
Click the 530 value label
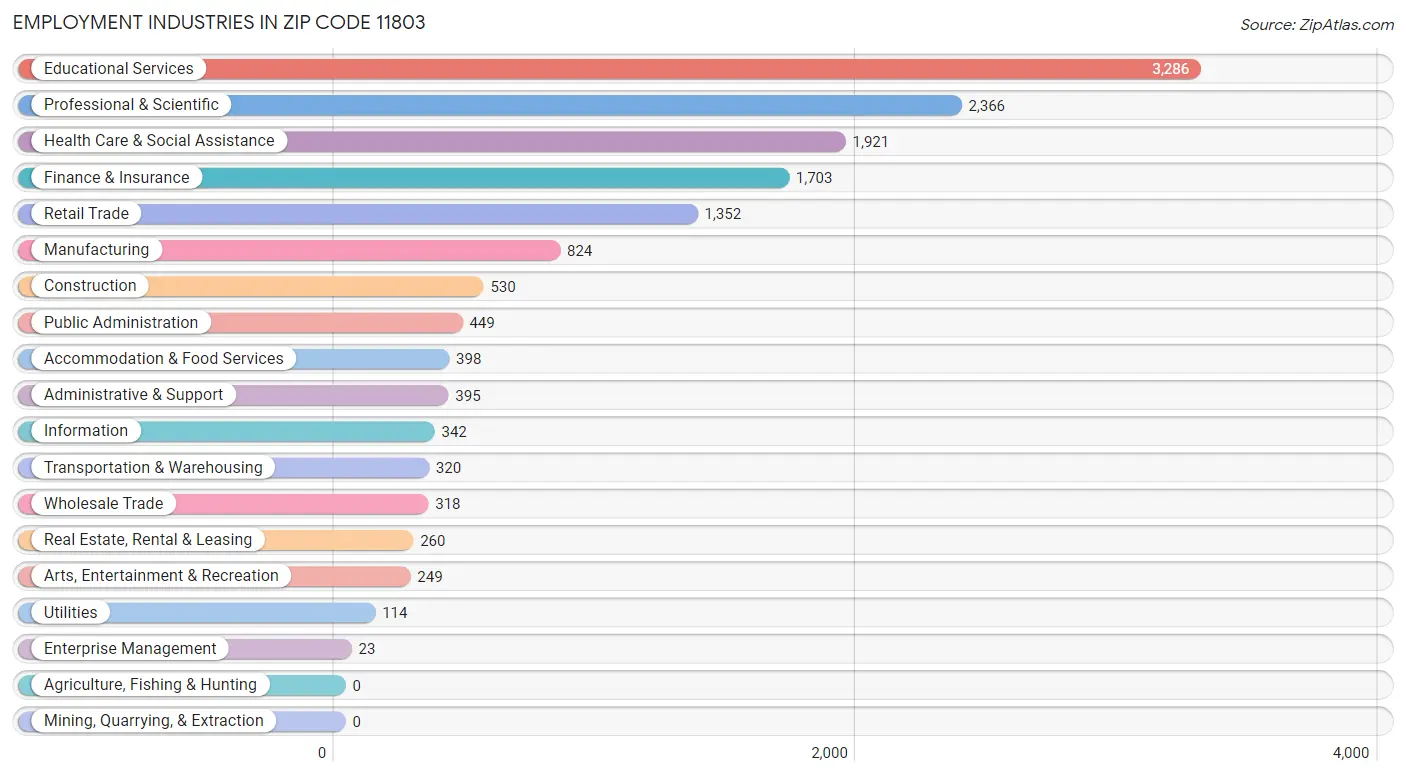pyautogui.click(x=503, y=287)
